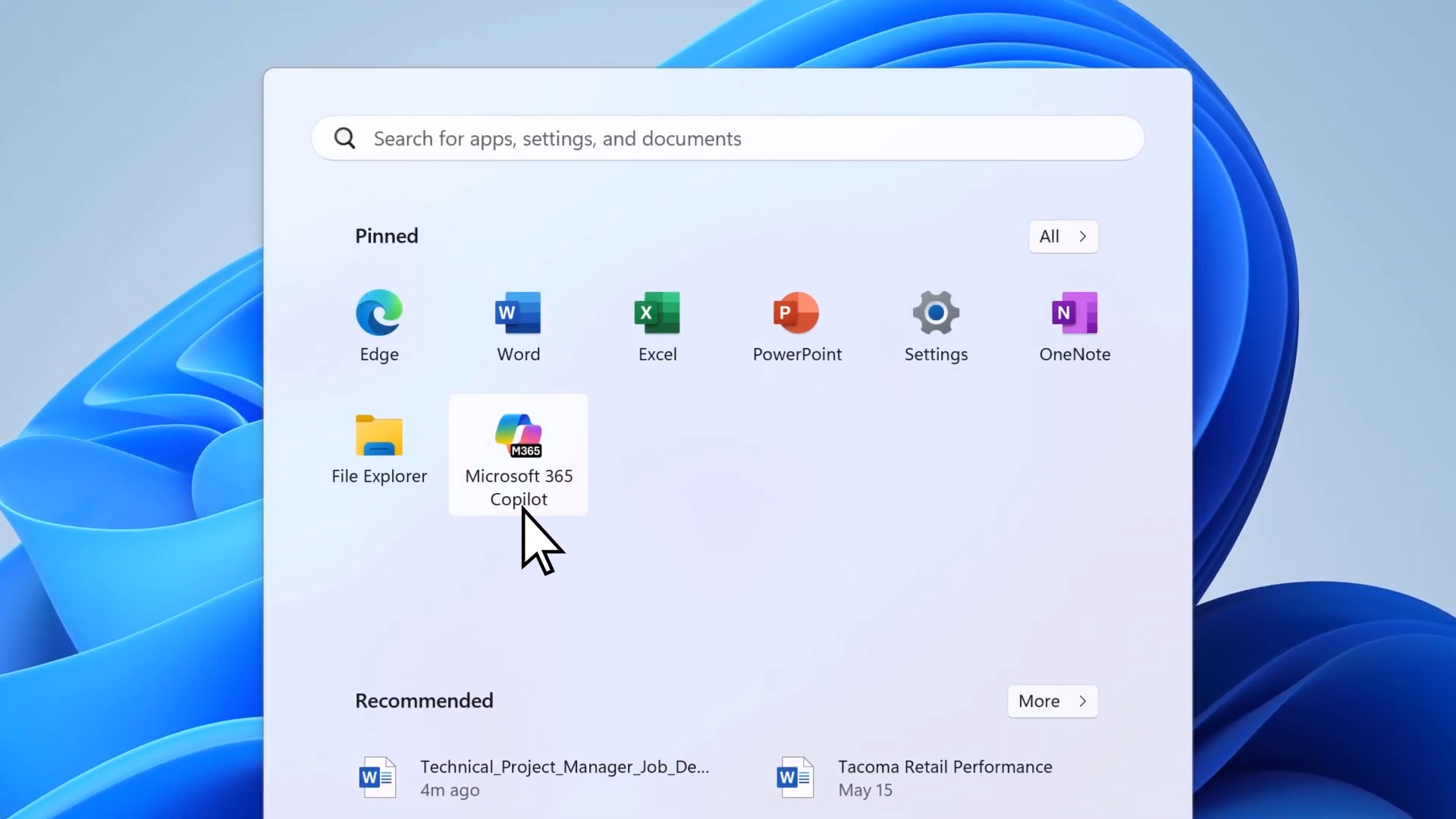The height and width of the screenshot is (819, 1456).
Task: Open the Excel pinned app
Action: (657, 327)
